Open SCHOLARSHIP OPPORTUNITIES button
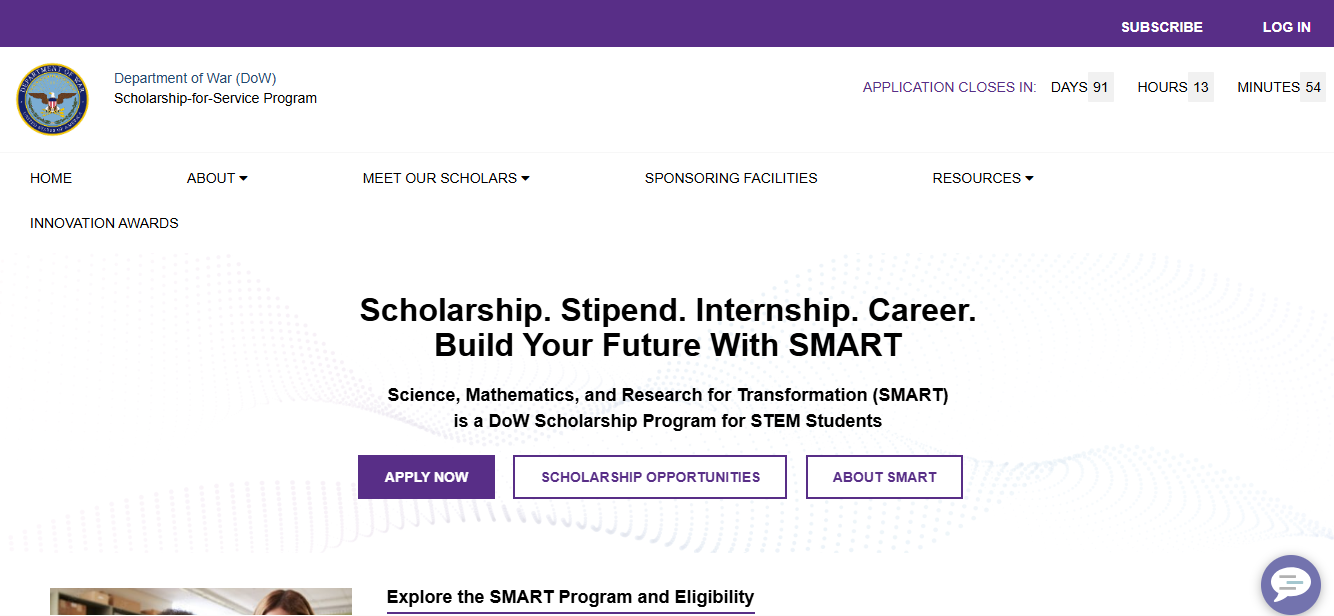 tap(650, 477)
